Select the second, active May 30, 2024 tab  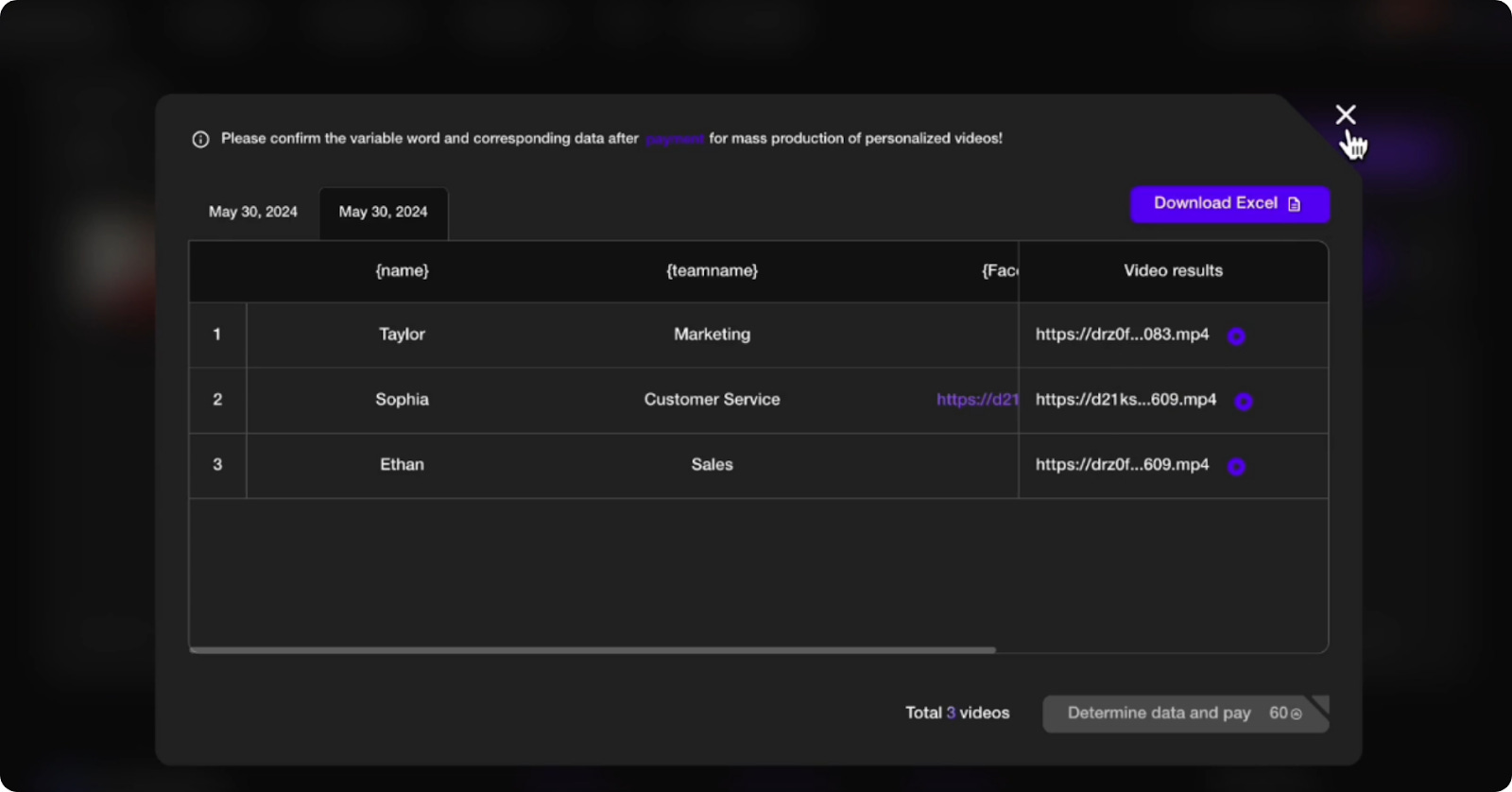(x=384, y=212)
